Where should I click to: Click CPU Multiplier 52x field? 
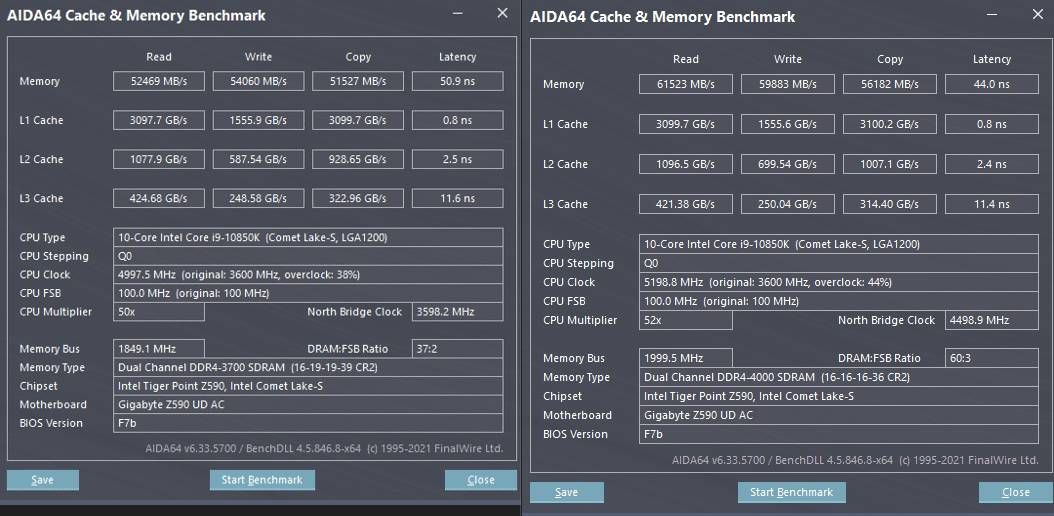click(686, 320)
